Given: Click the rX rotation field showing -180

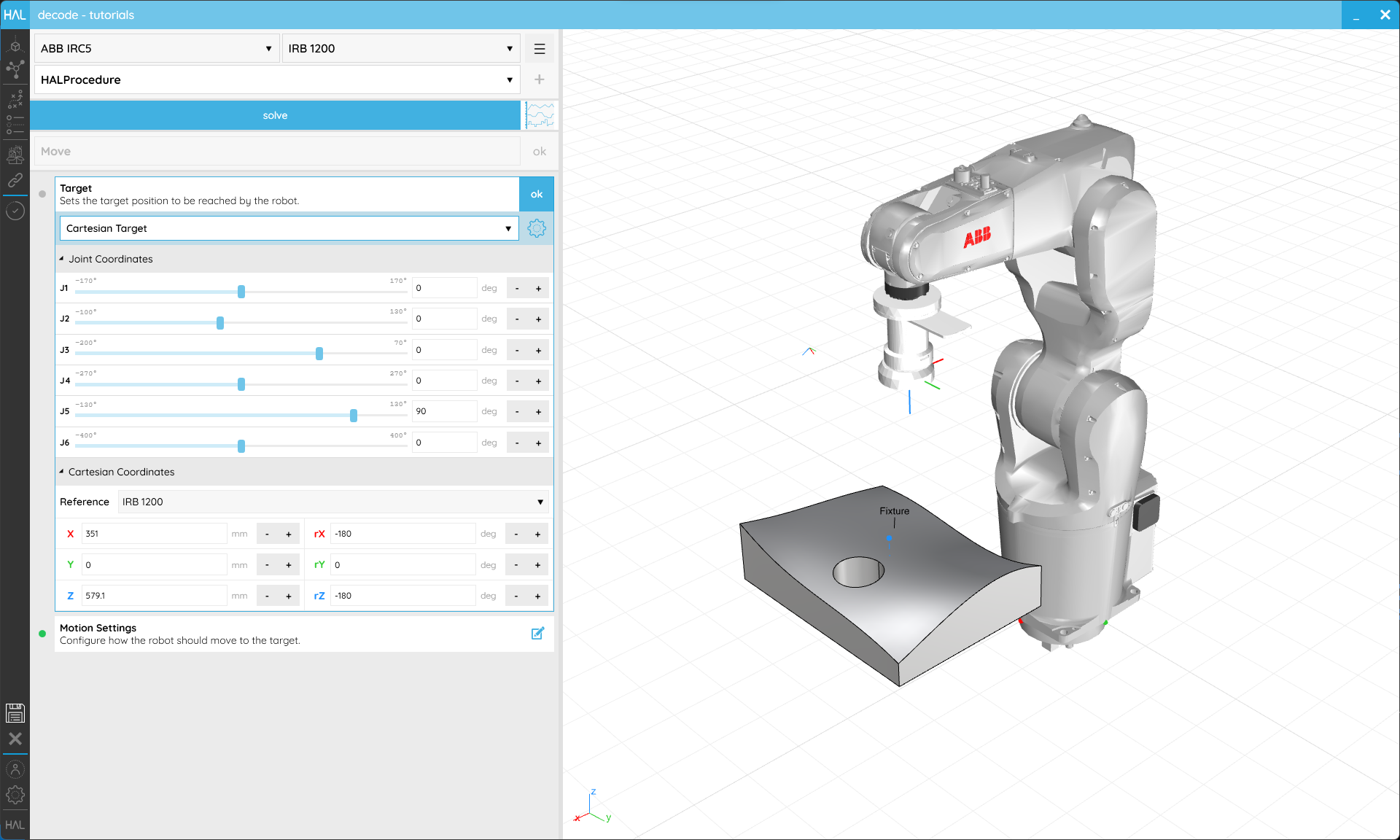Looking at the screenshot, I should coord(402,534).
